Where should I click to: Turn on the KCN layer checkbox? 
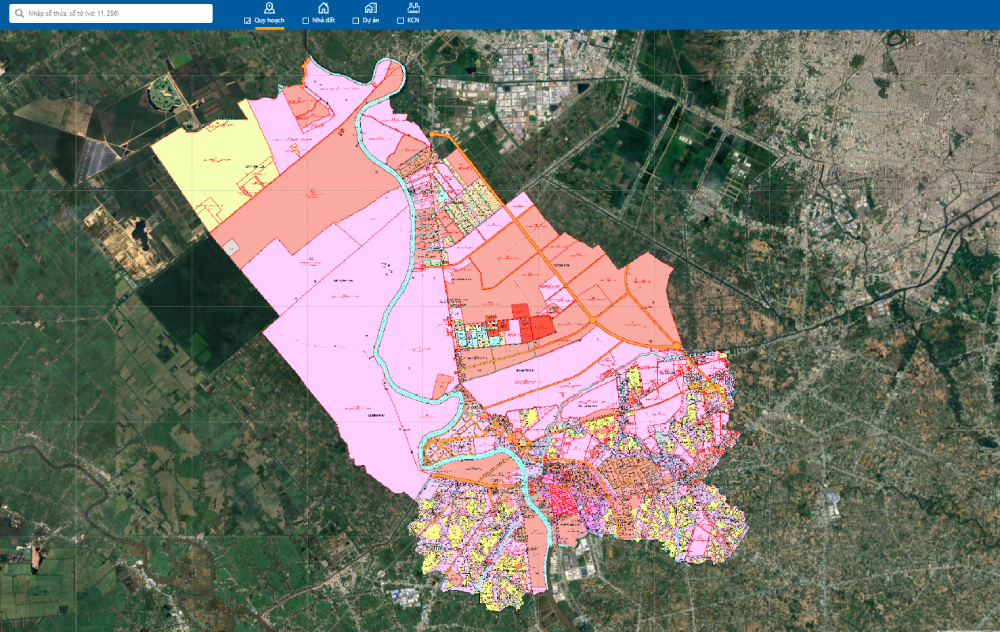click(x=401, y=20)
